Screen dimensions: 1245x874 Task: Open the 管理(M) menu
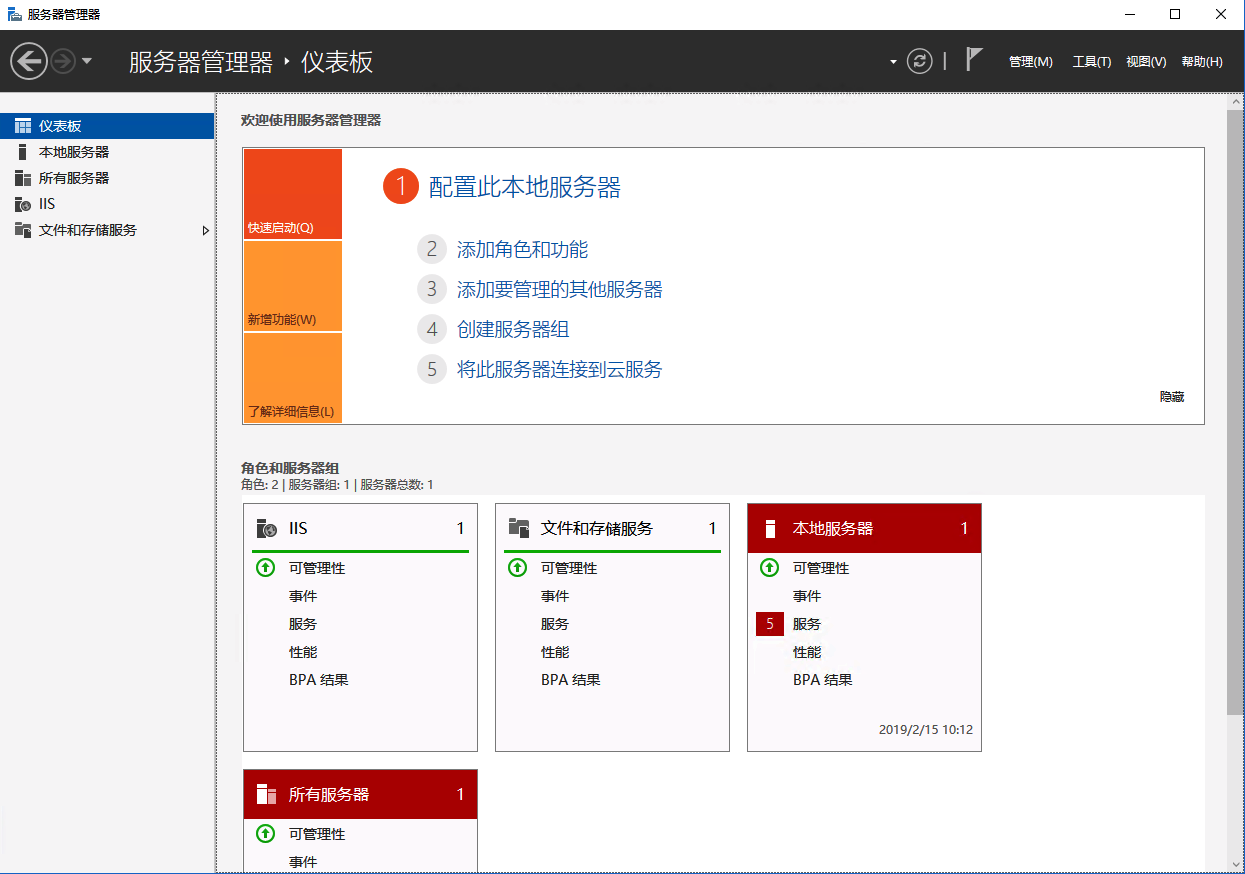[x=1031, y=62]
